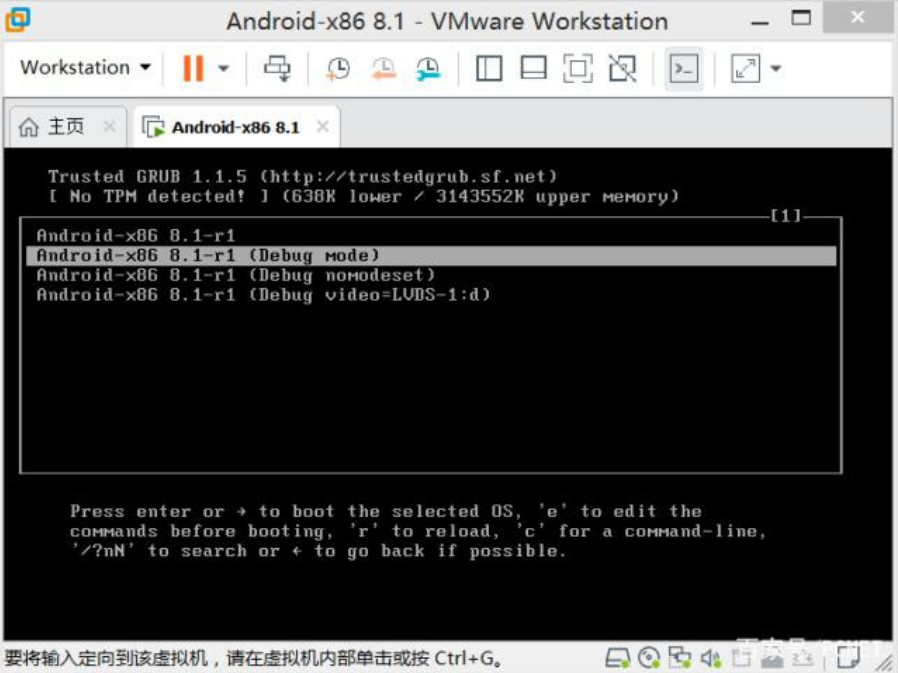Revert to the previous snapshot
This screenshot has width=898, height=673.
tap(383, 68)
